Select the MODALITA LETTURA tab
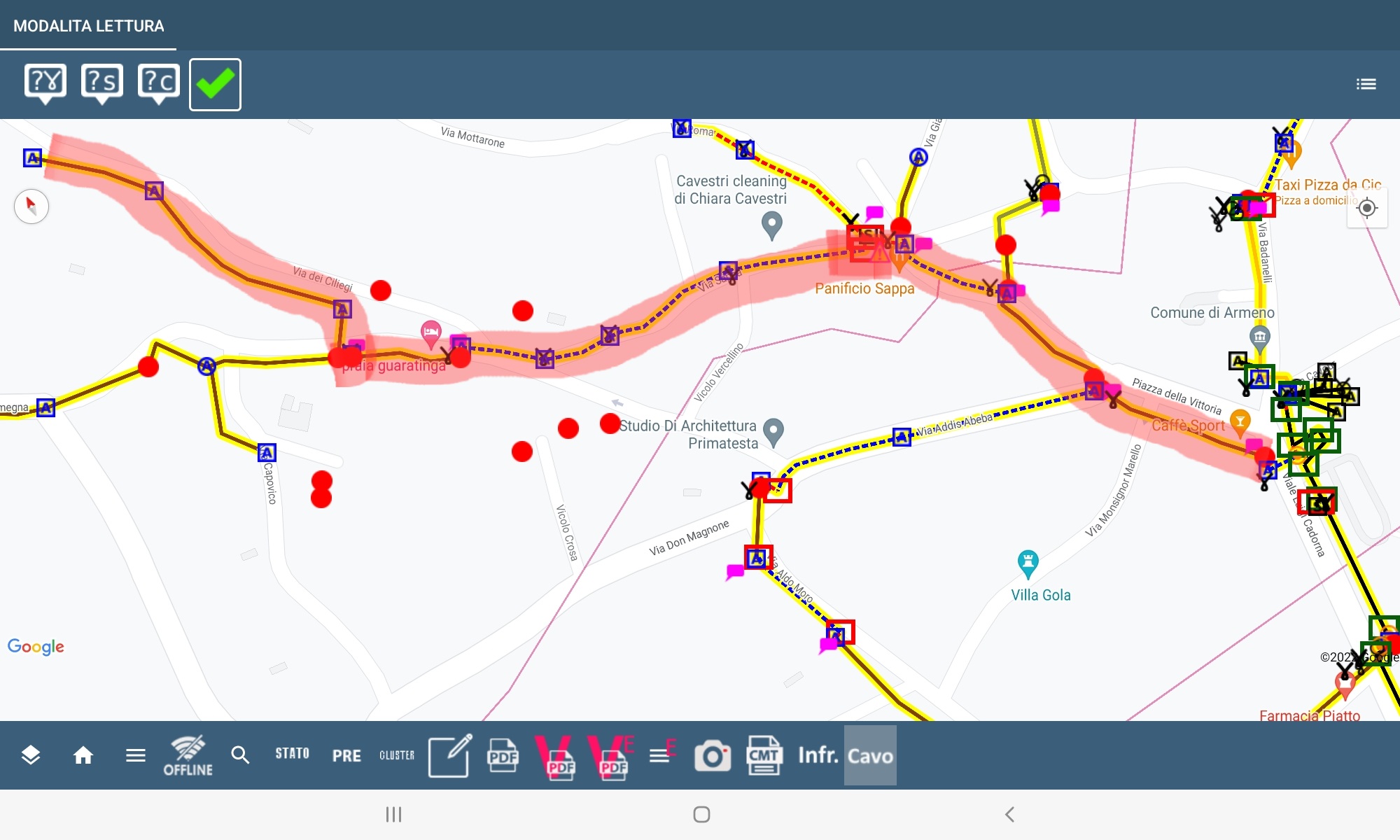The image size is (1400, 840). point(88,26)
